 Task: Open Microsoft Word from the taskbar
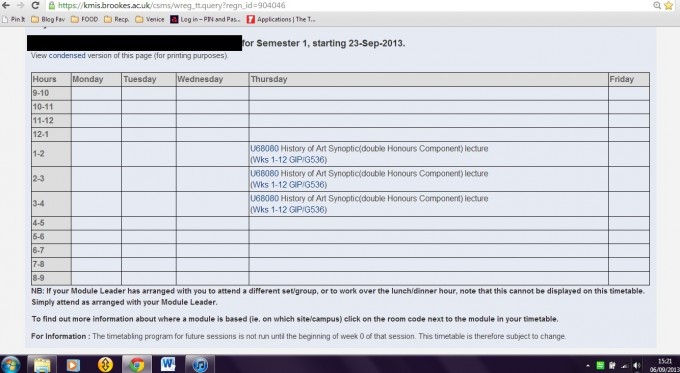pos(168,364)
